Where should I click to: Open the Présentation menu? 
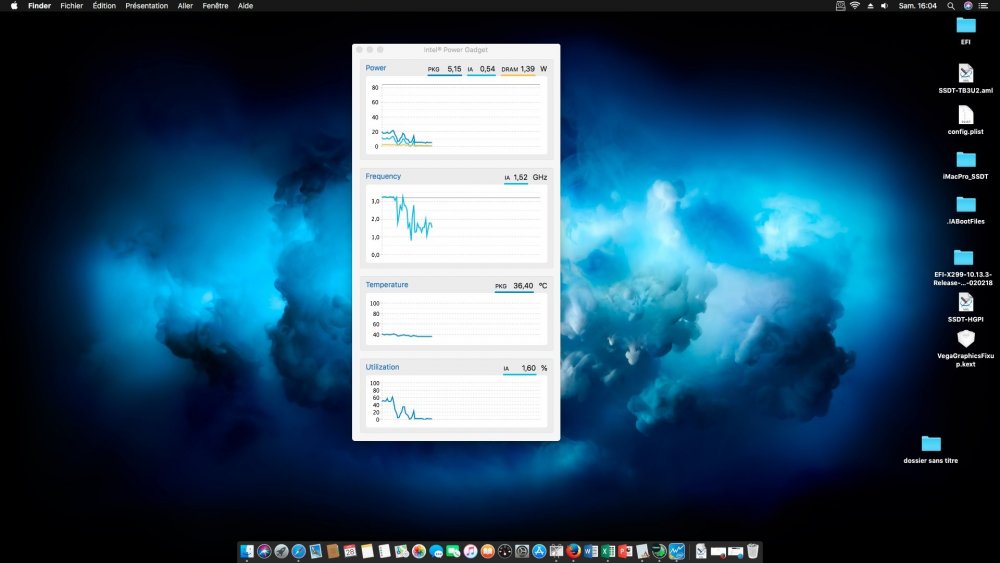click(x=147, y=6)
